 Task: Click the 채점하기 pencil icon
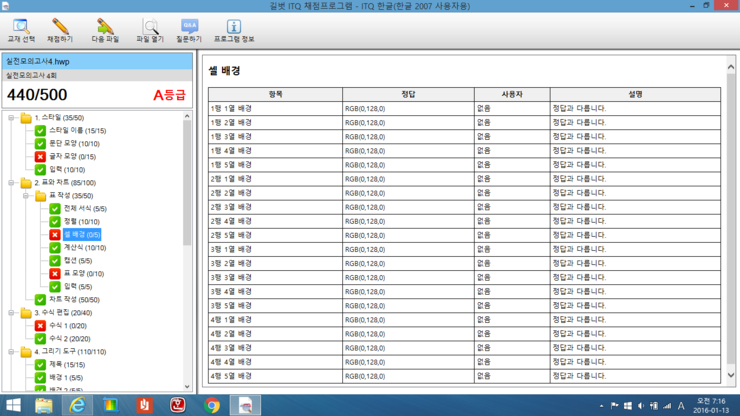tap(60, 29)
